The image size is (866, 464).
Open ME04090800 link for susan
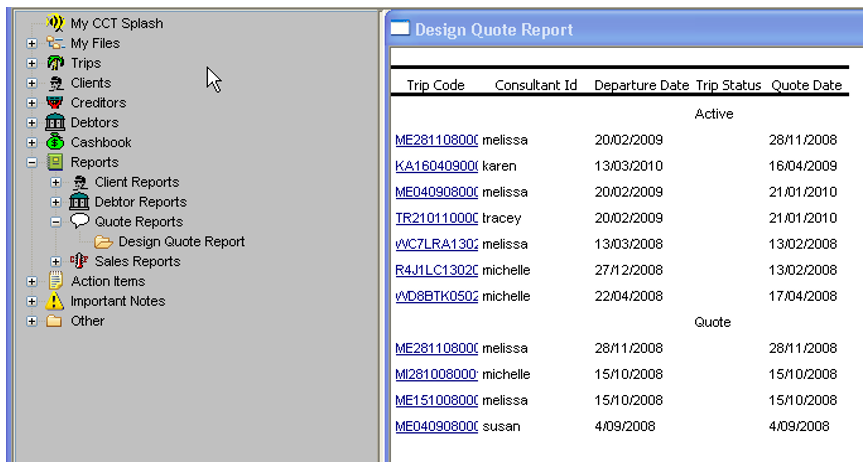coord(436,426)
